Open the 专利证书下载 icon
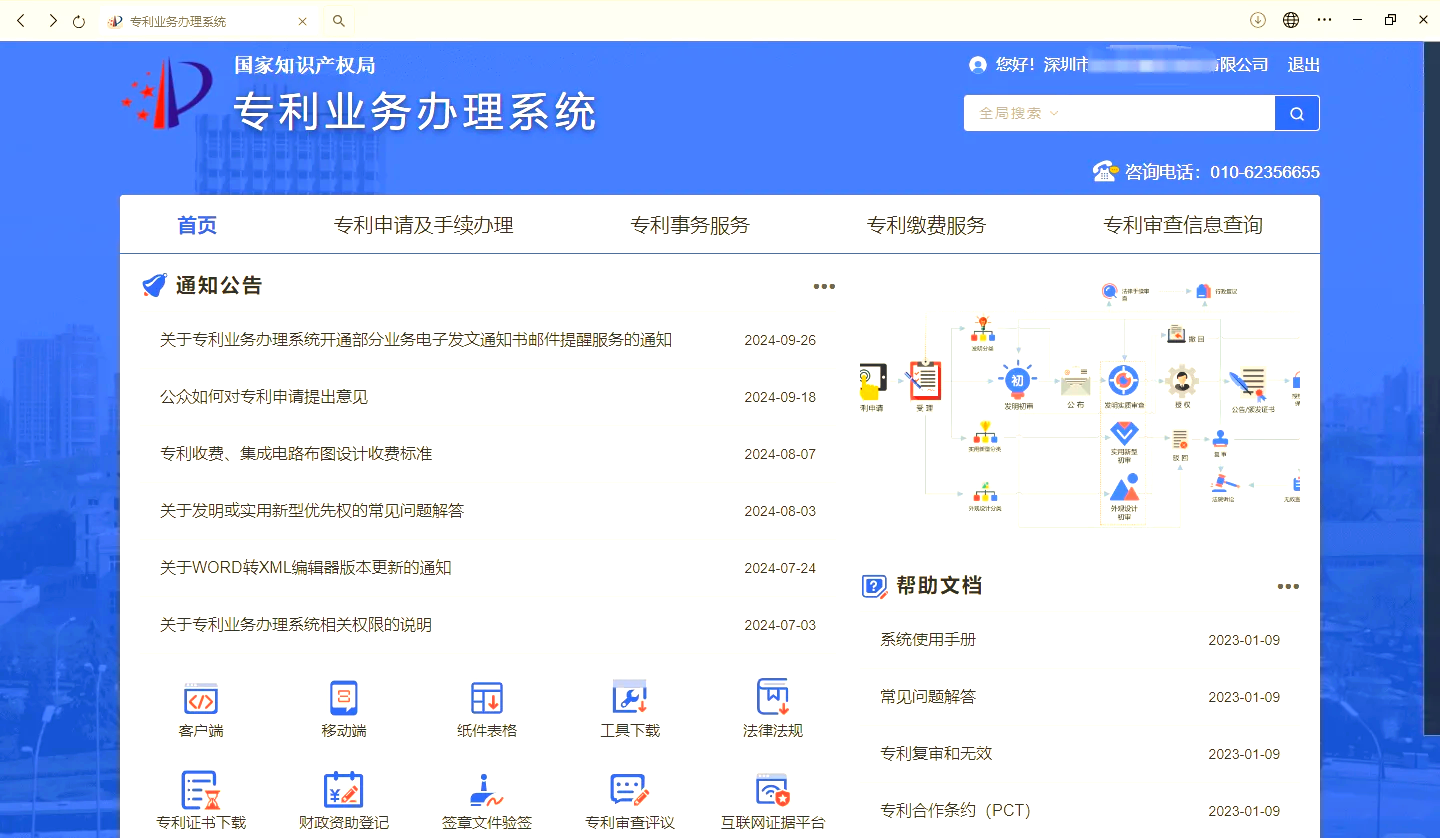Screen dimensions: 1440x838 tap(201, 790)
